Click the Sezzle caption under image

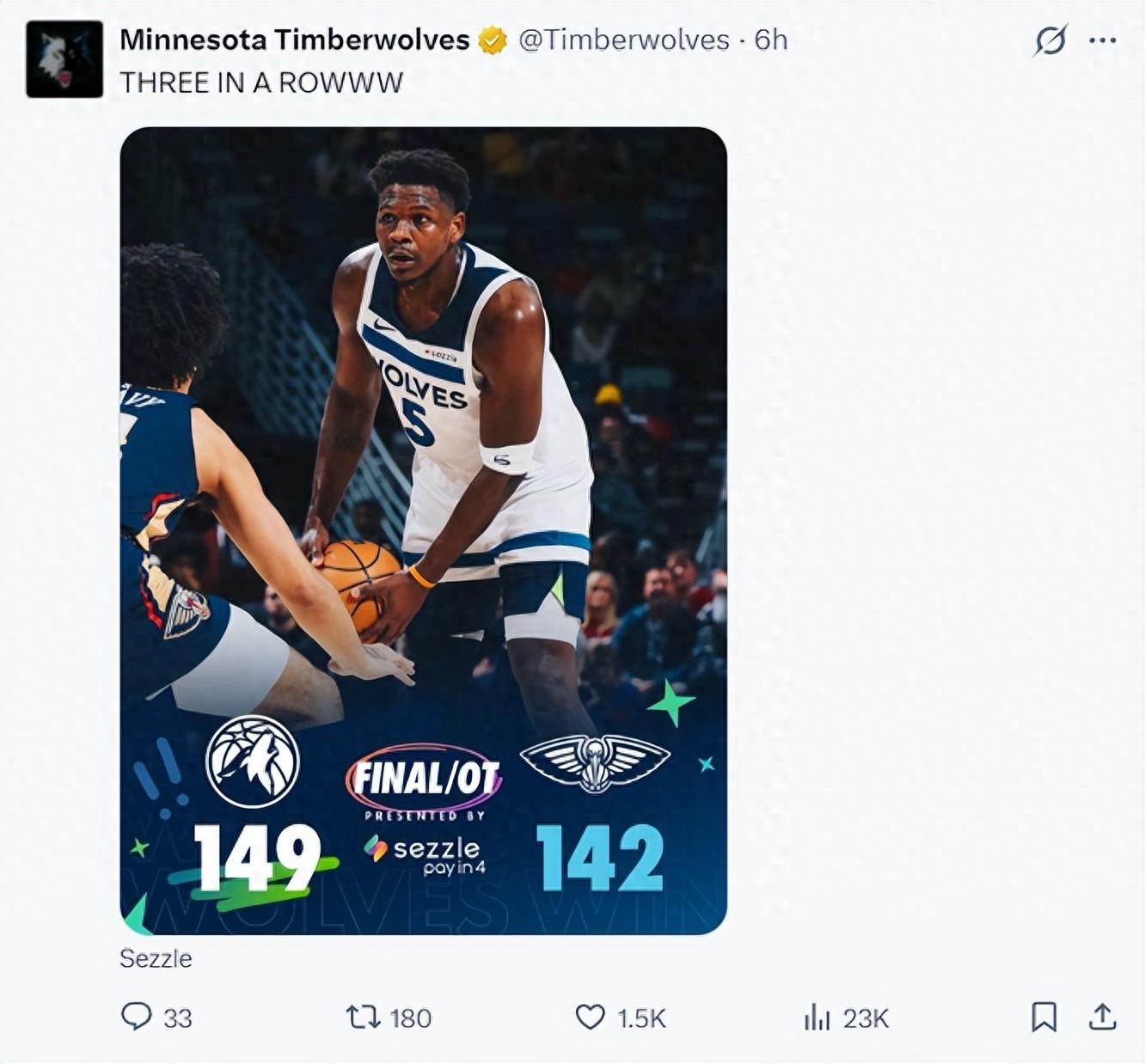coord(156,958)
